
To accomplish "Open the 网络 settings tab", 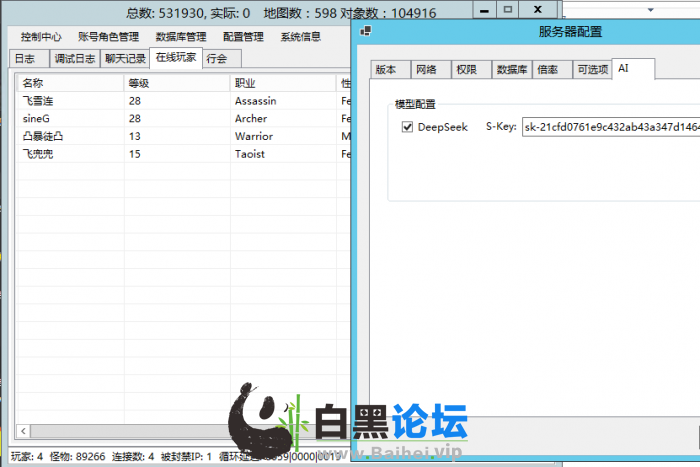I will 426,70.
